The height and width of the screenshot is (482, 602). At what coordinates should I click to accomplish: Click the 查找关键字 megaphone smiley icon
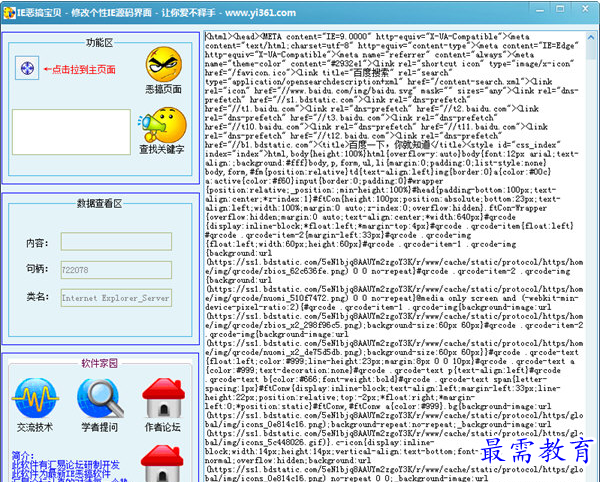(163, 125)
